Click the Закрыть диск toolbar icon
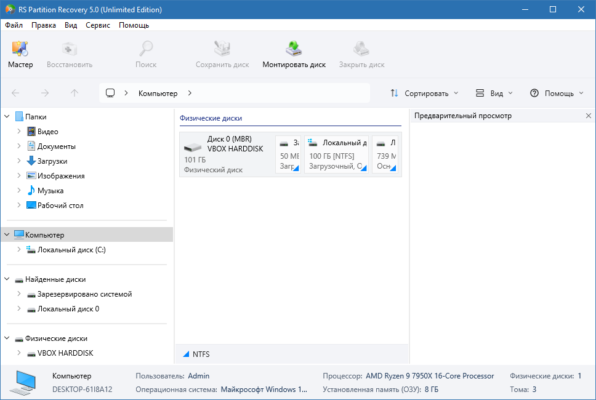This screenshot has height=400, width=596. [361, 49]
